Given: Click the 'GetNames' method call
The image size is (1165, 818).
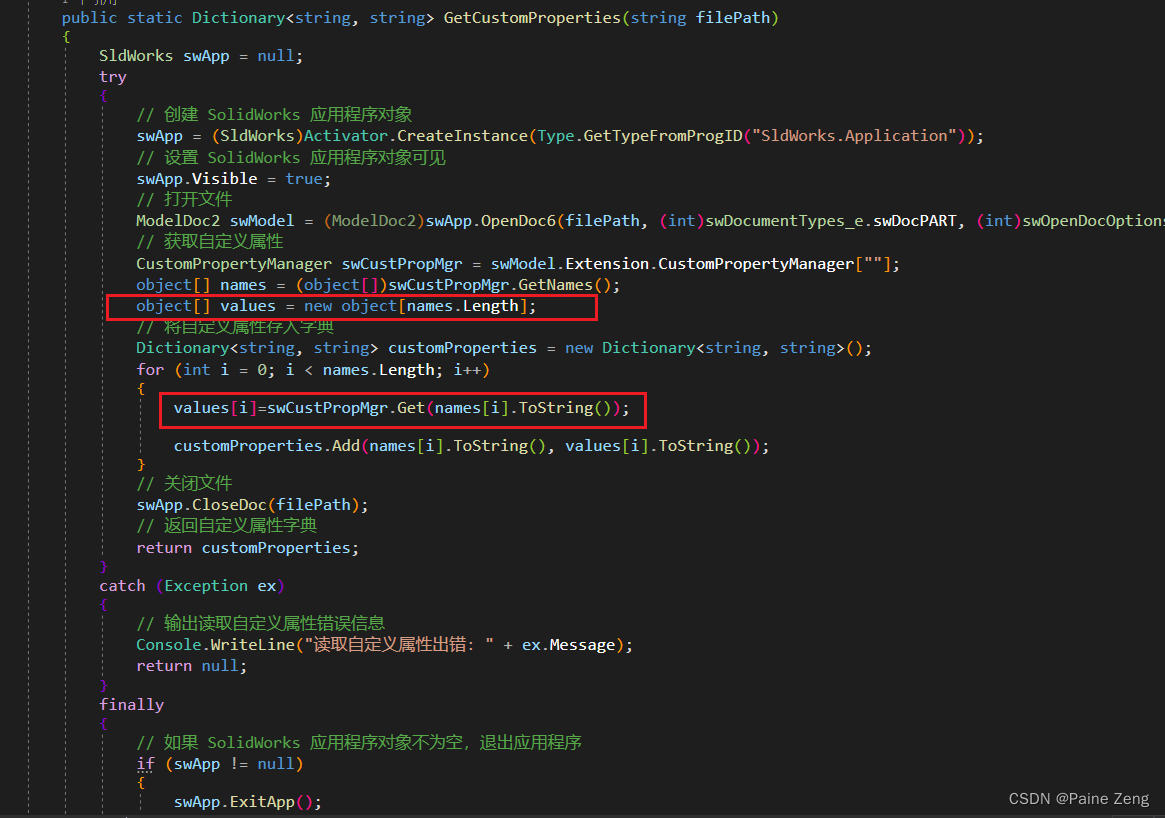Looking at the screenshot, I should (x=555, y=285).
